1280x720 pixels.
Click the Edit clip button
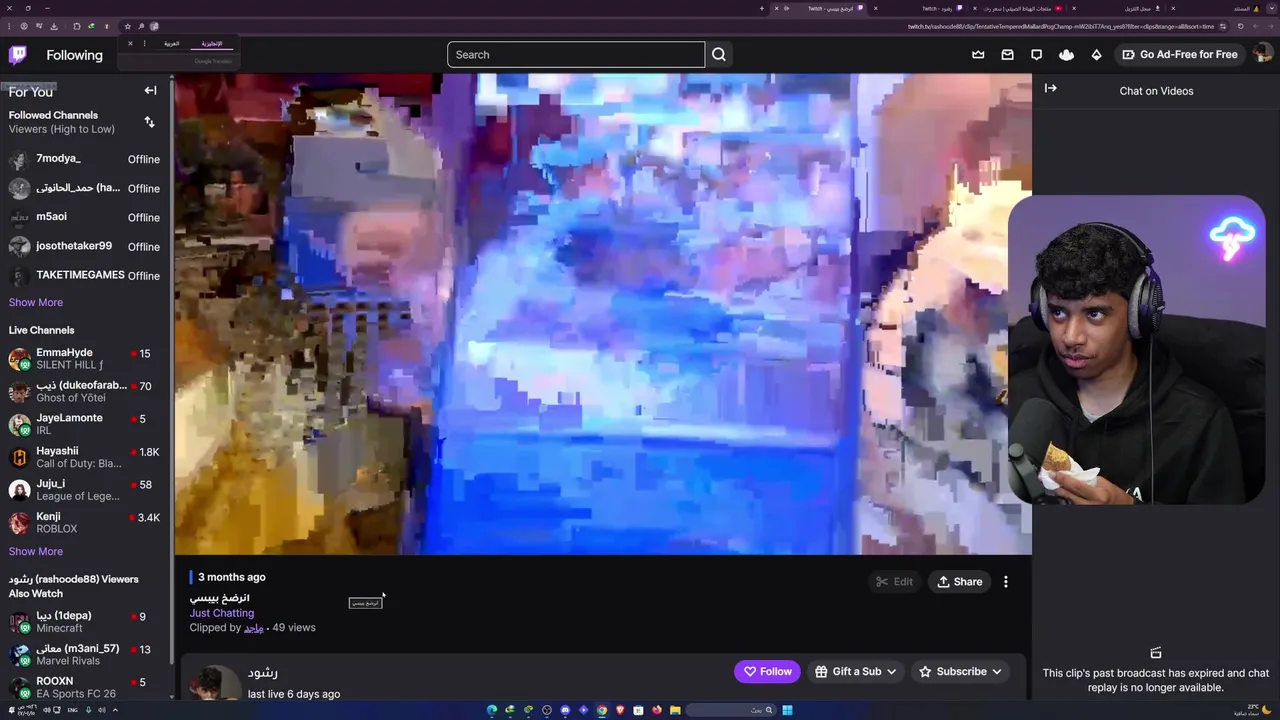(x=894, y=582)
